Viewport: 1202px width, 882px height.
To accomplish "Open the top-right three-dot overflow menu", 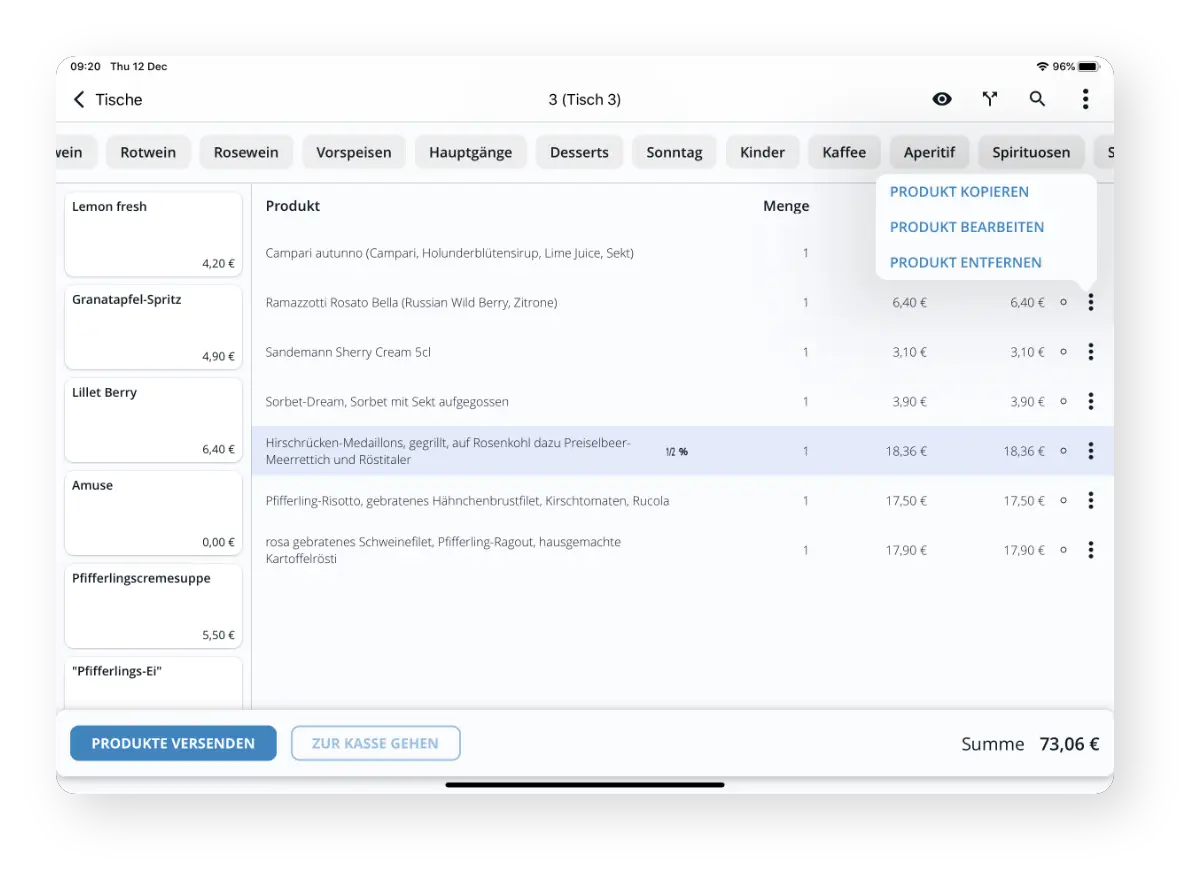I will coord(1085,99).
